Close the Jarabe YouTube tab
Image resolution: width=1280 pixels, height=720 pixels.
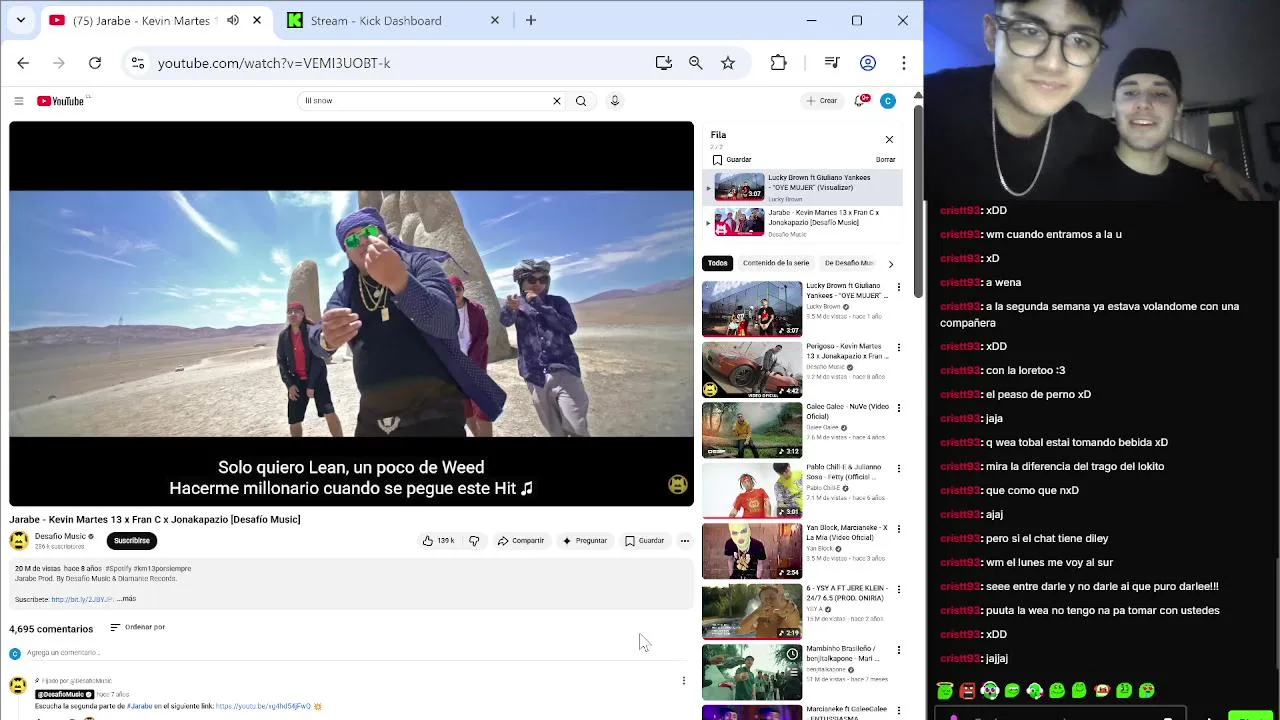(257, 20)
